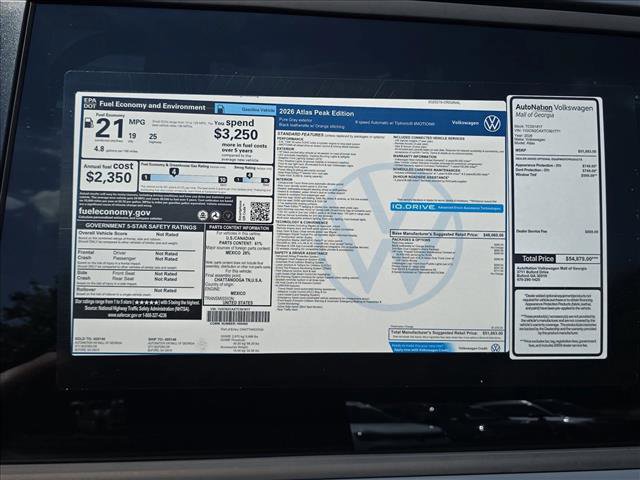Click the smog rating marker on the scale

tap(249, 176)
